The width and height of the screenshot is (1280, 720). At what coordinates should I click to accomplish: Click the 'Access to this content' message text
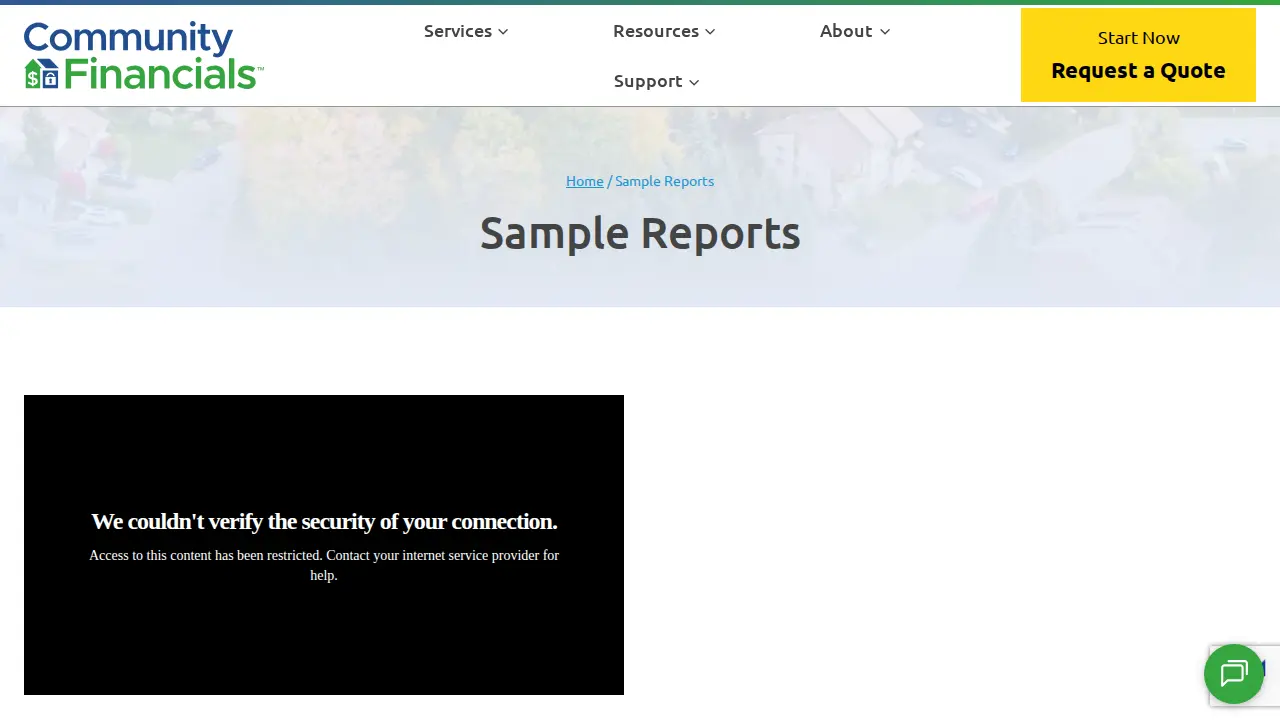tap(324, 565)
